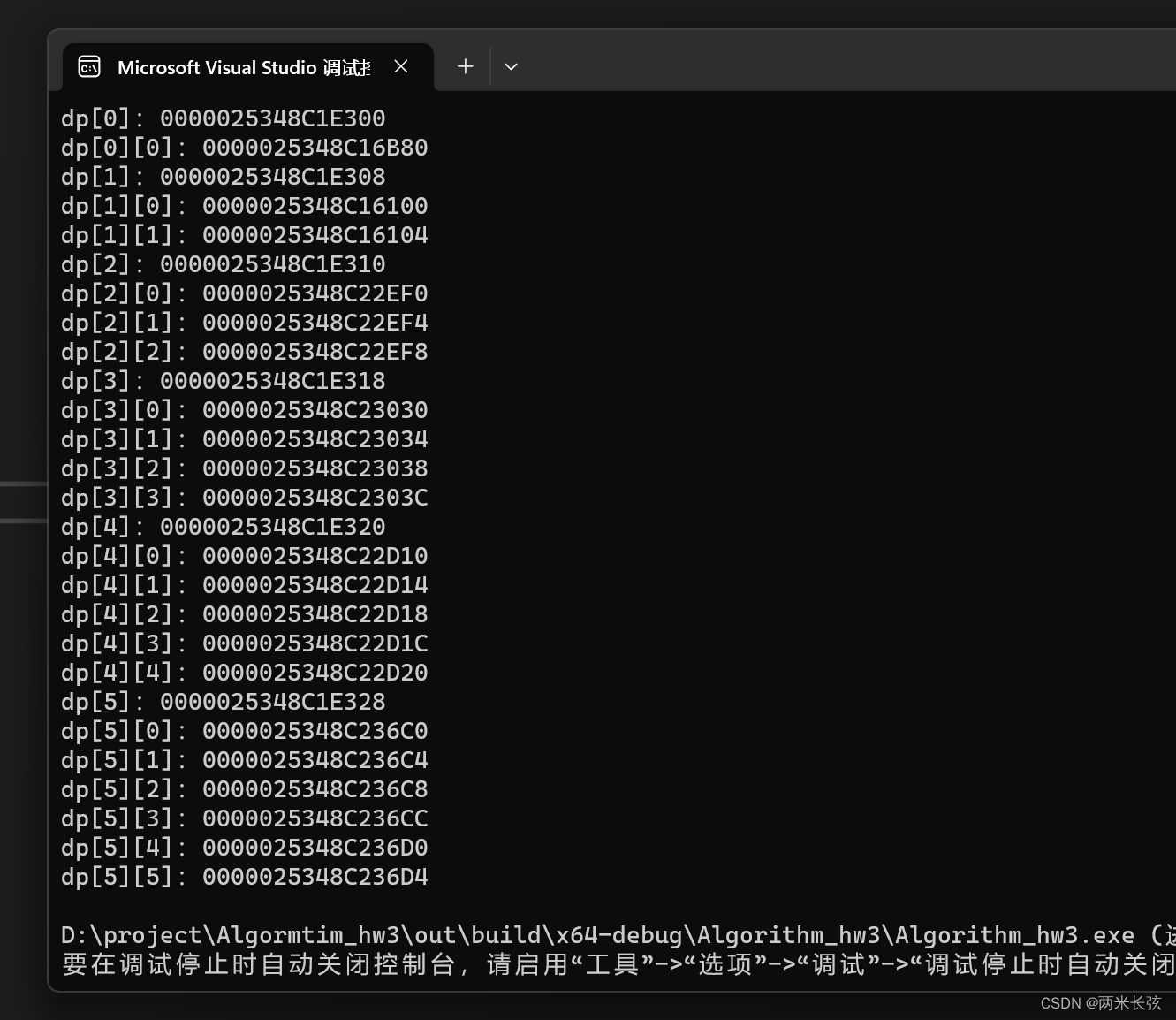The height and width of the screenshot is (1020, 1176).
Task: Click the line 'dp[0][0]: 0000025348C16B80'
Action: pos(245,148)
